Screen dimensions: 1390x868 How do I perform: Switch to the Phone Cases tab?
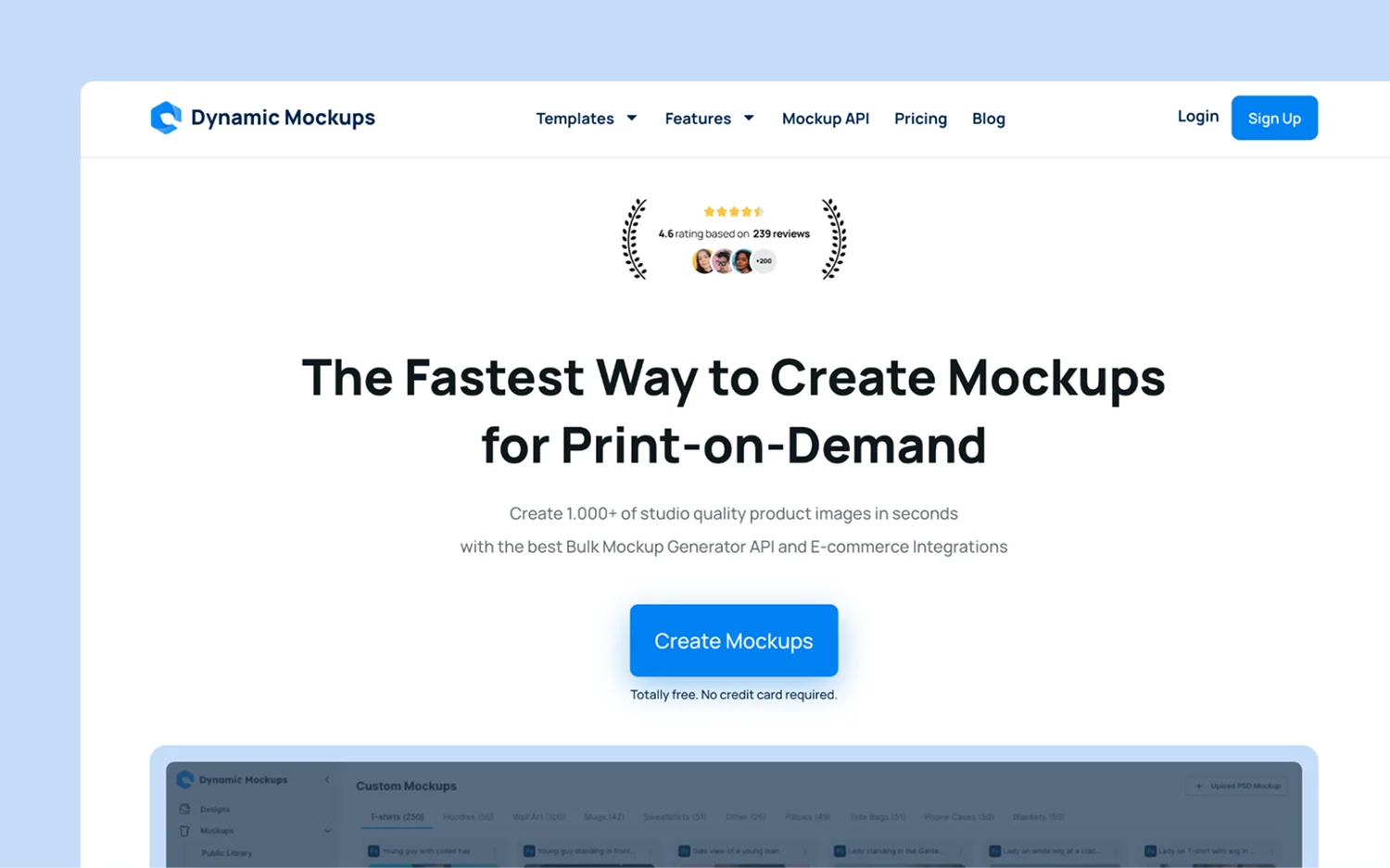click(959, 817)
